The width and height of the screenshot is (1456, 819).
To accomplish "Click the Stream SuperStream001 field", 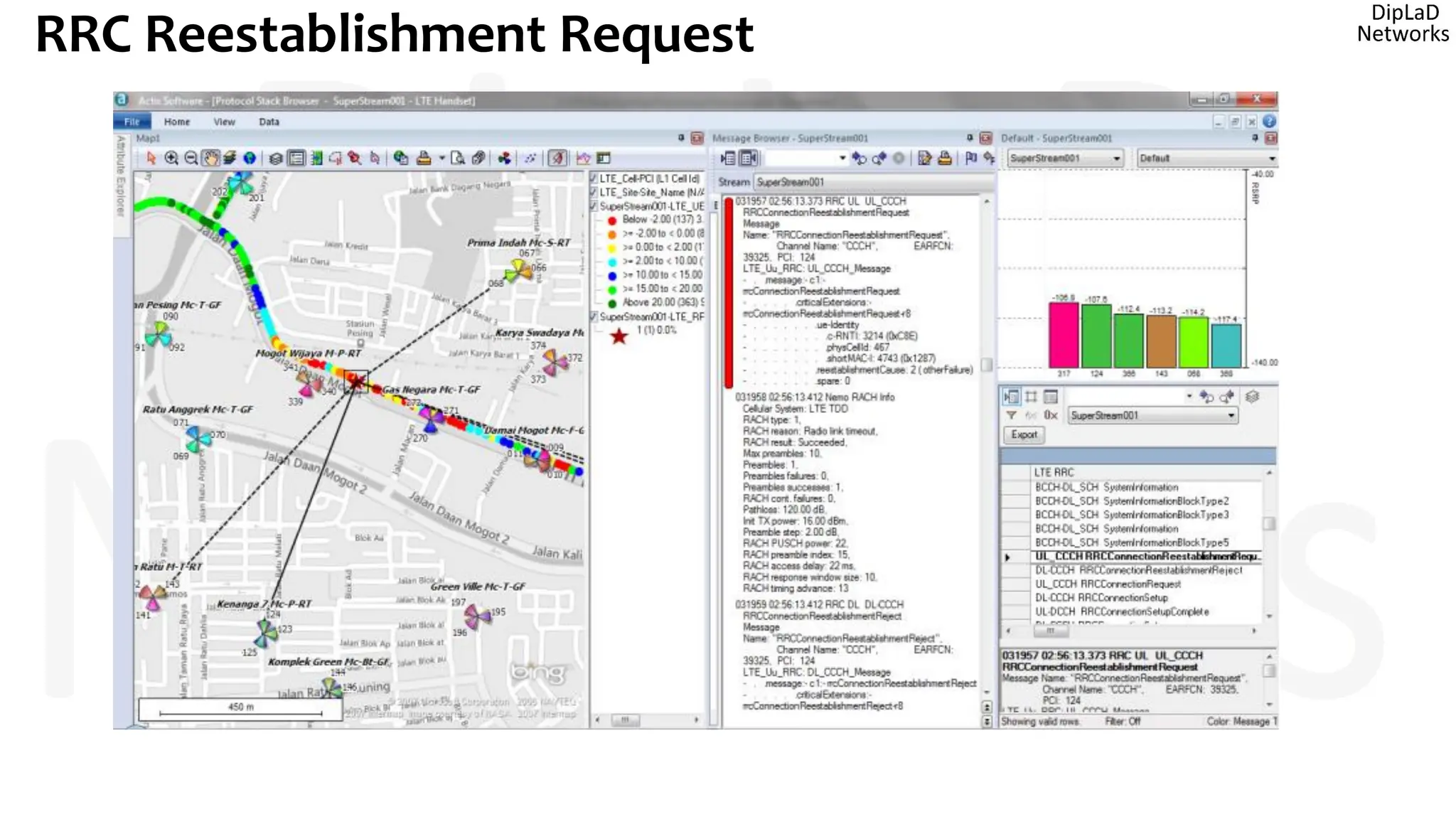I will [874, 182].
